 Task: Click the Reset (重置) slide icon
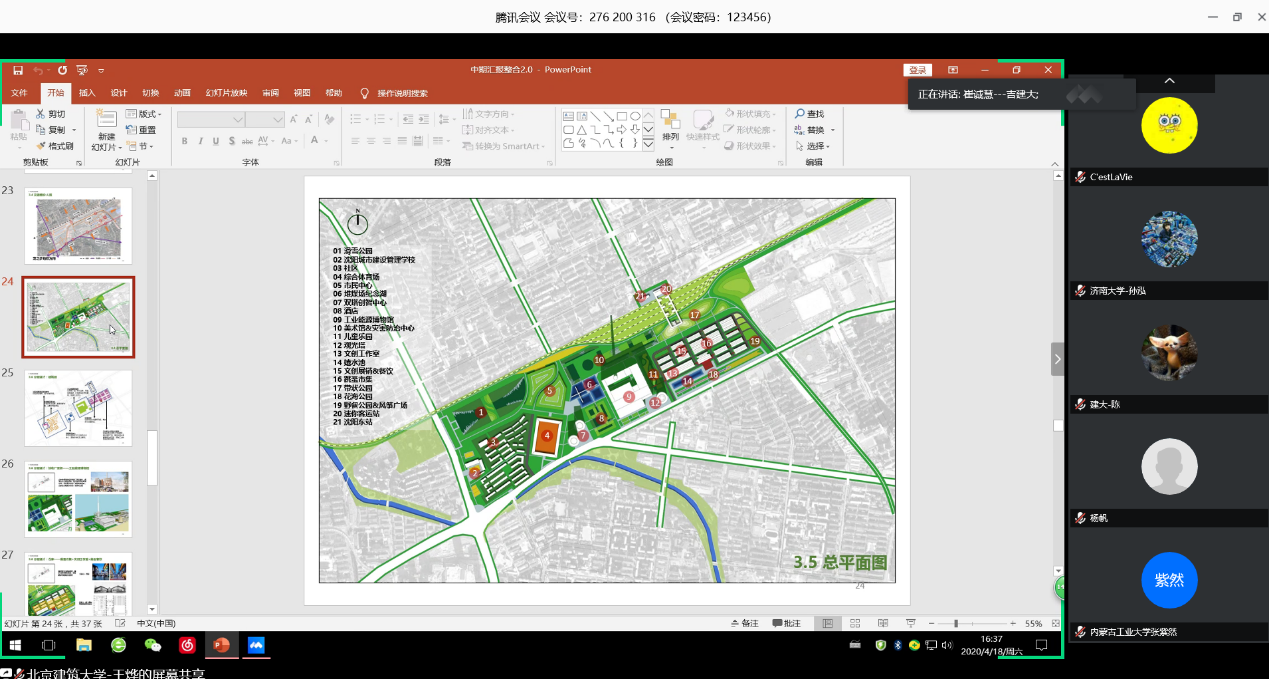pyautogui.click(x=131, y=130)
